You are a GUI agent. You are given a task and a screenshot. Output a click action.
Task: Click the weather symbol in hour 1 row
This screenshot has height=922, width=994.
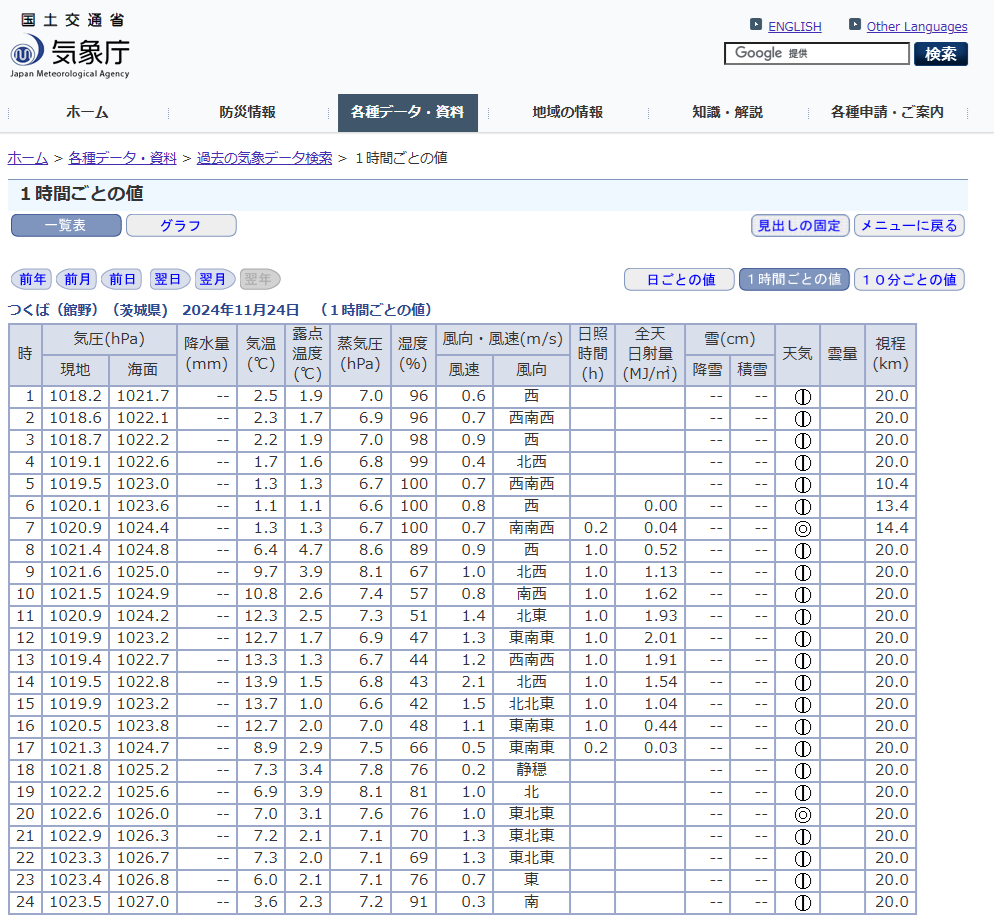click(x=803, y=397)
